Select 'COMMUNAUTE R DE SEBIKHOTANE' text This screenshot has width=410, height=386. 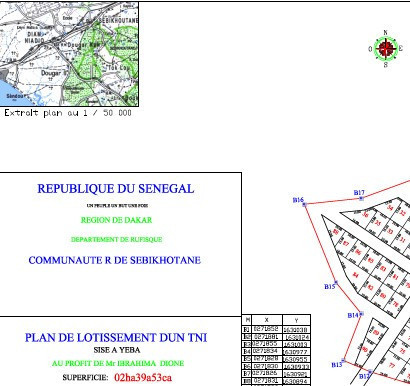click(115, 260)
